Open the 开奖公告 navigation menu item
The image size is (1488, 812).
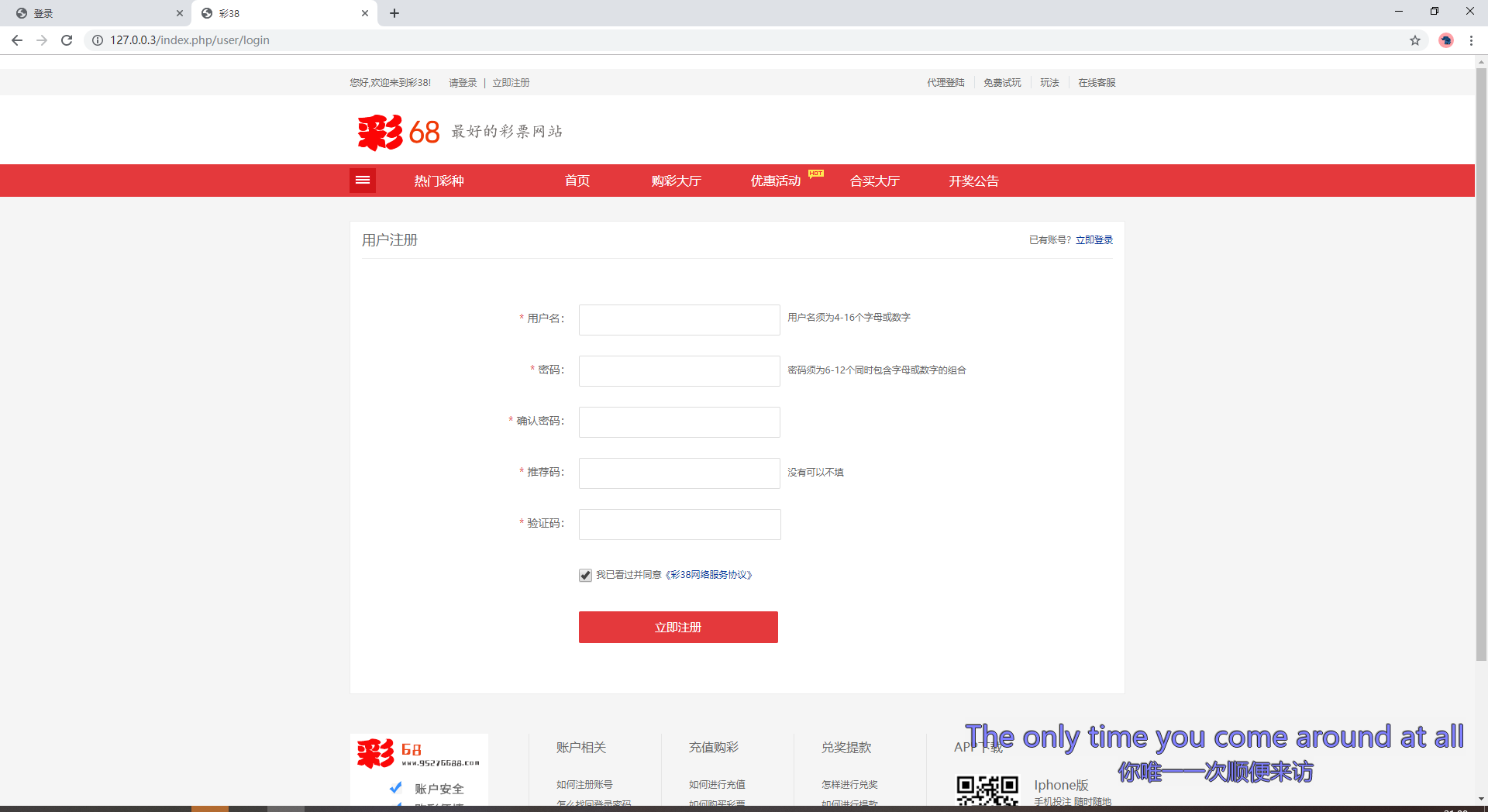pos(973,181)
